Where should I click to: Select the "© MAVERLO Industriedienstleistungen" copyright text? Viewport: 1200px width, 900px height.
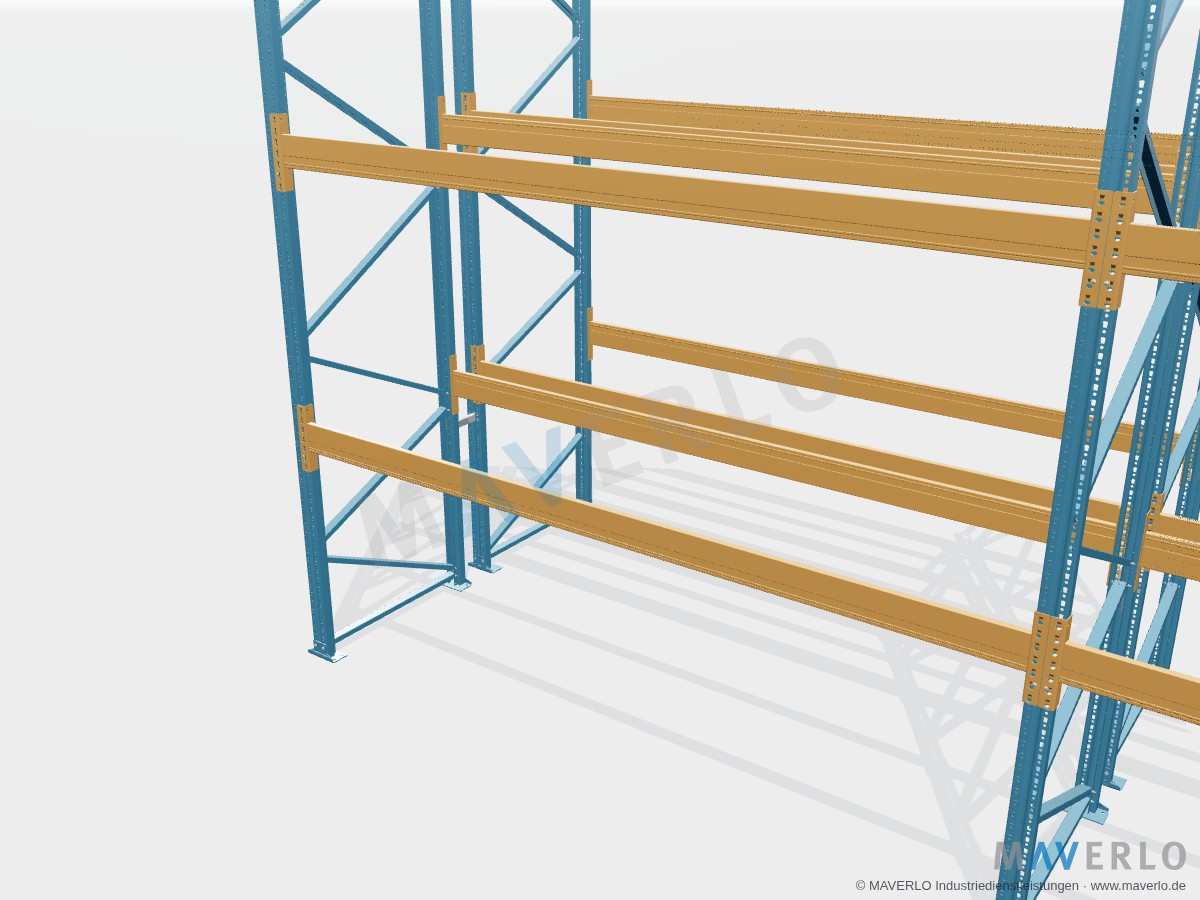[x=967, y=886]
